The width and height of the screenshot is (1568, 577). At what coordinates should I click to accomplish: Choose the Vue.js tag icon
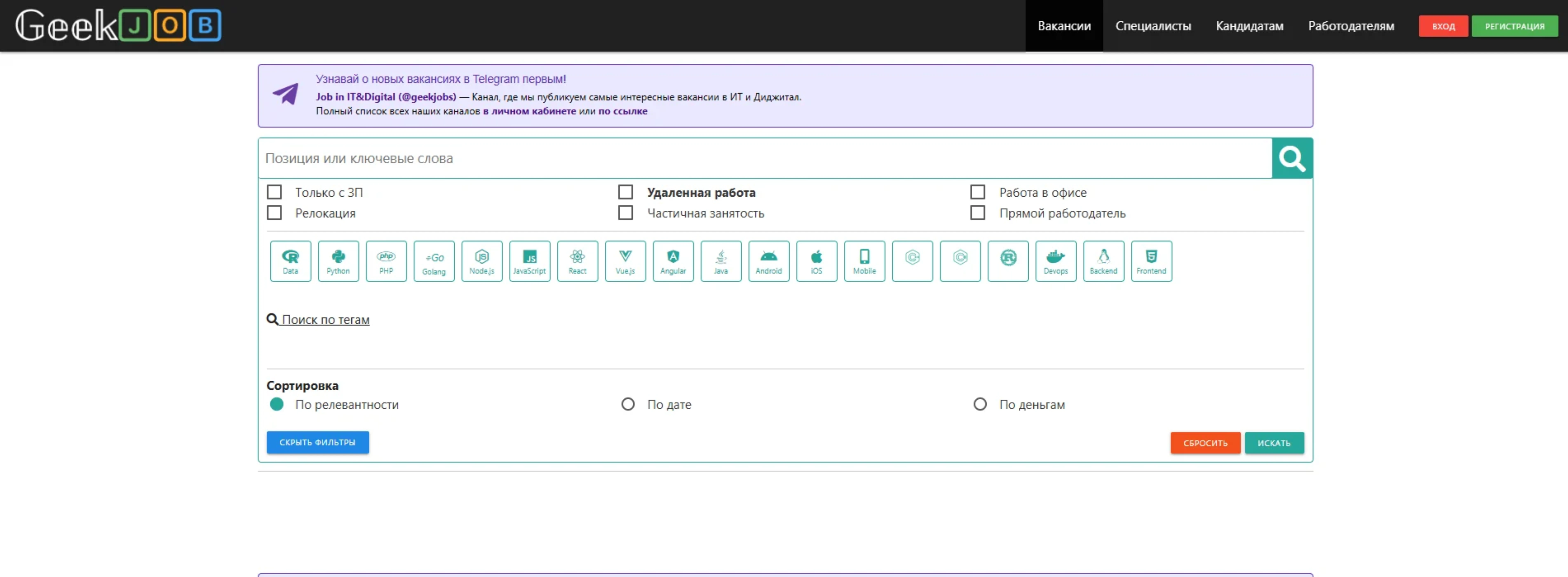pyautogui.click(x=625, y=261)
